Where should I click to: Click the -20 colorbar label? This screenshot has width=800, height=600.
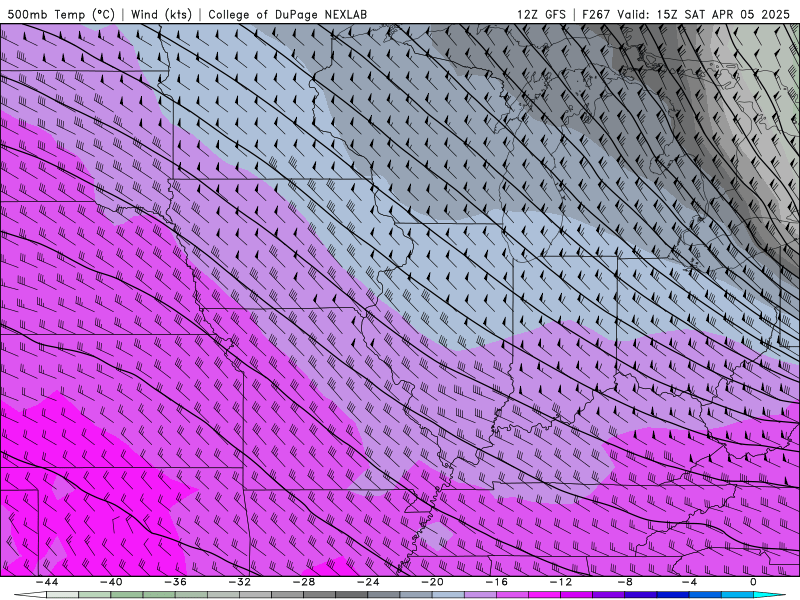click(x=432, y=582)
